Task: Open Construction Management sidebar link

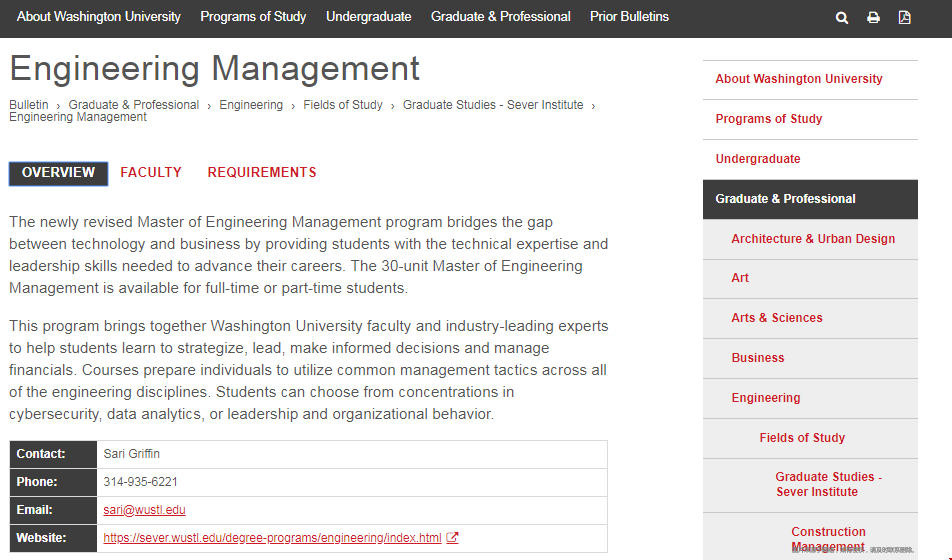Action: tap(828, 539)
